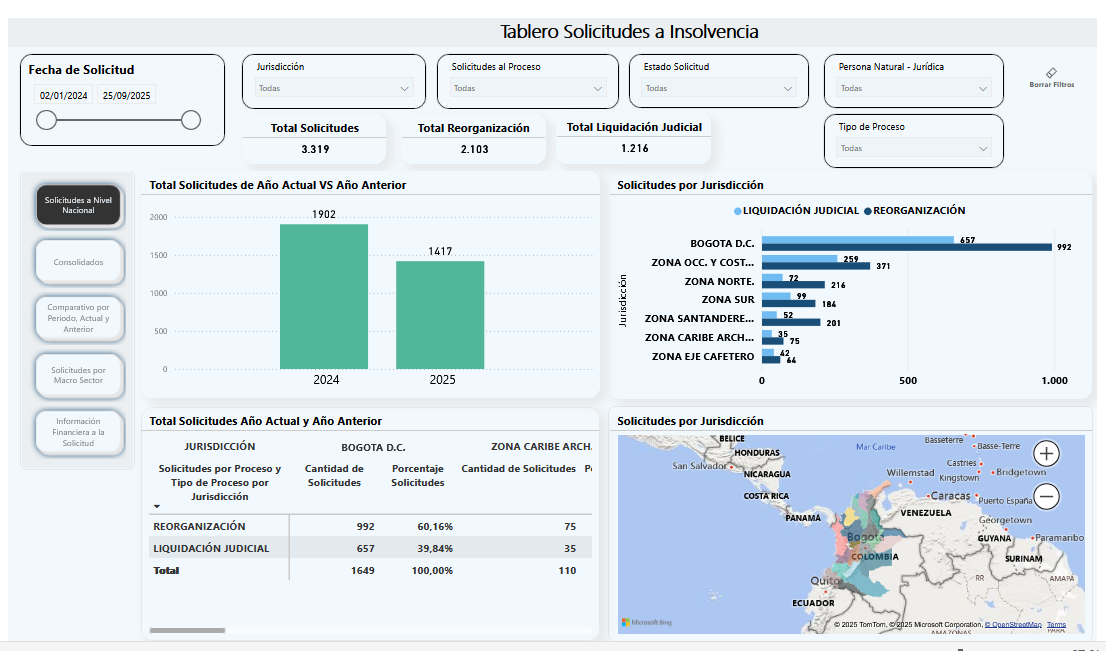Zoom out the map with minus icon
1106x651 pixels.
click(1047, 495)
